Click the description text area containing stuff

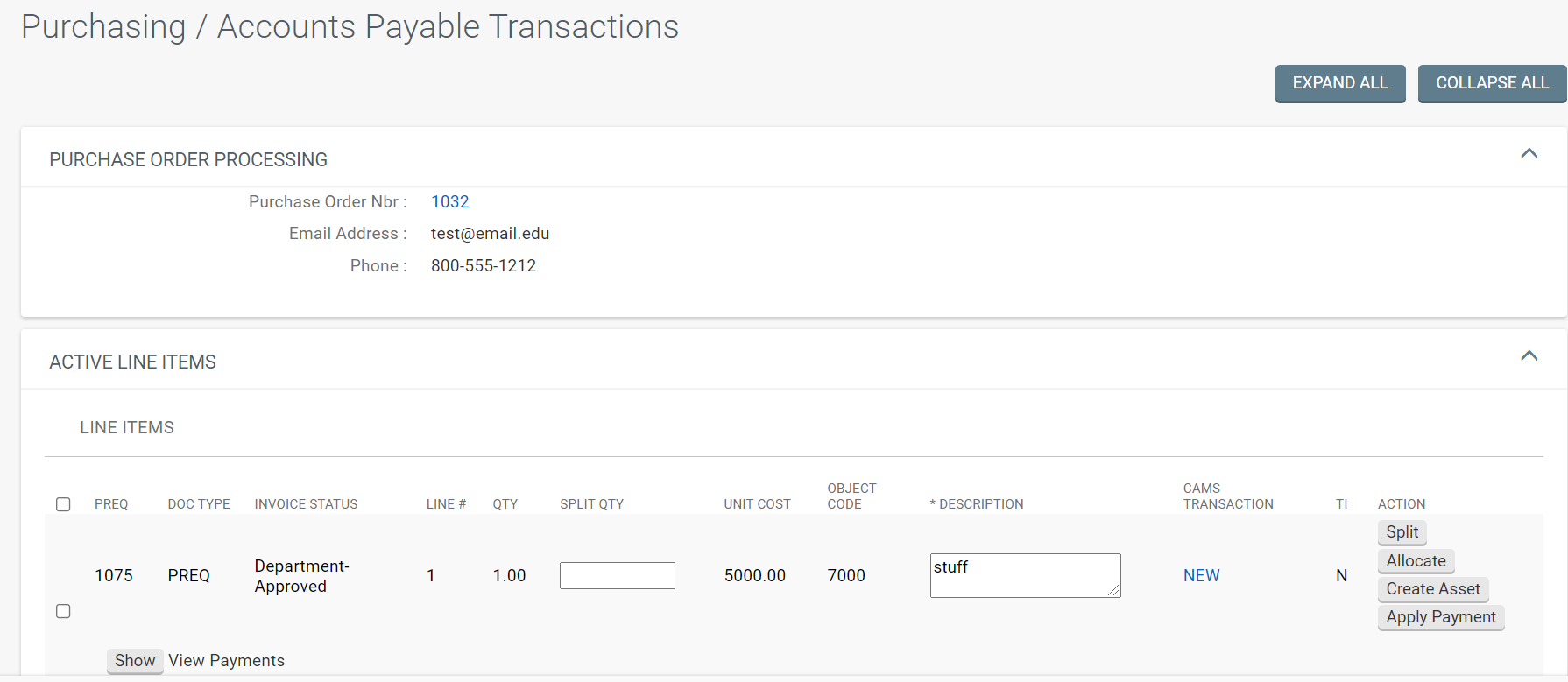click(1025, 575)
